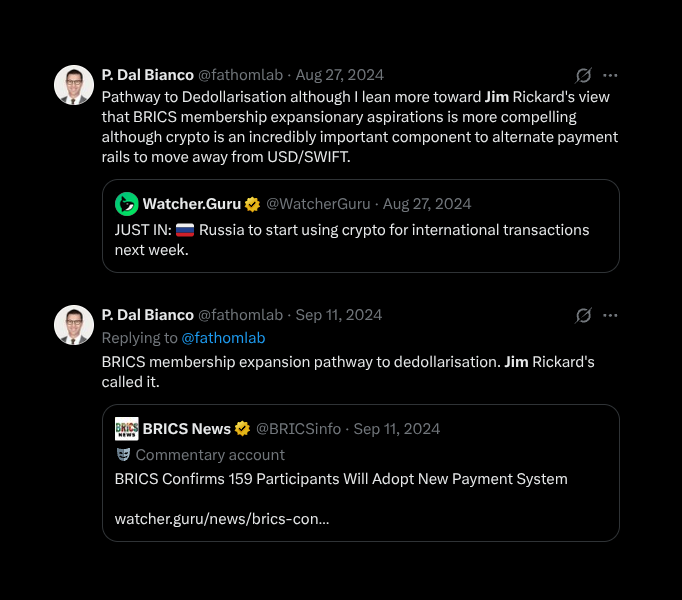
Task: Open quoted post about 159 participants payment system
Action: coord(360,479)
